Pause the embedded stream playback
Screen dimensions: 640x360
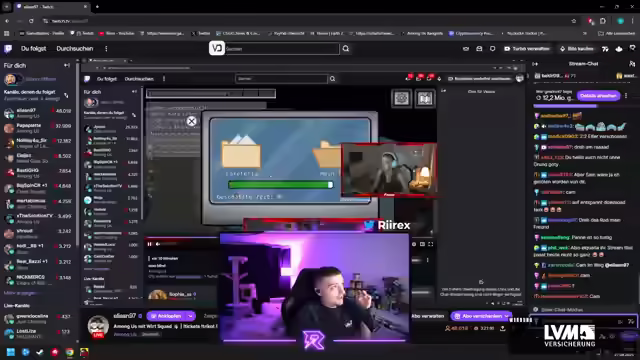149,244
